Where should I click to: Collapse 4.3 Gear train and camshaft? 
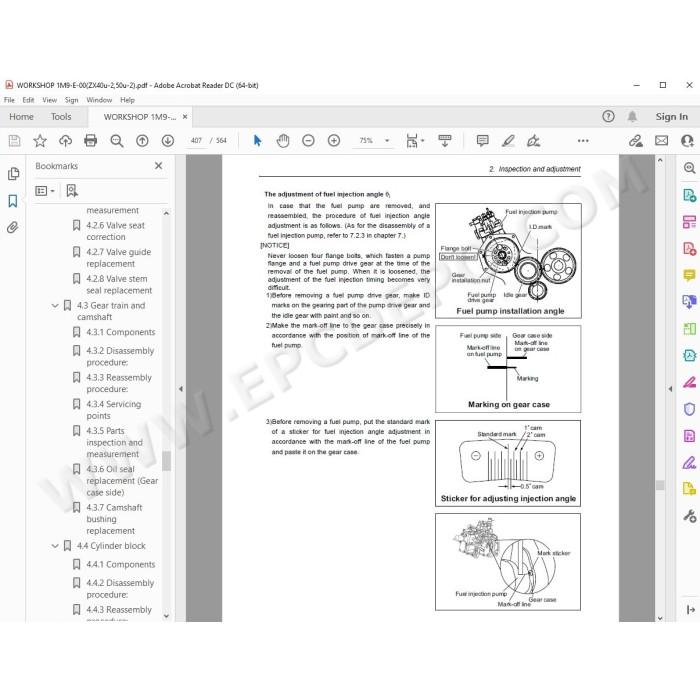point(55,306)
